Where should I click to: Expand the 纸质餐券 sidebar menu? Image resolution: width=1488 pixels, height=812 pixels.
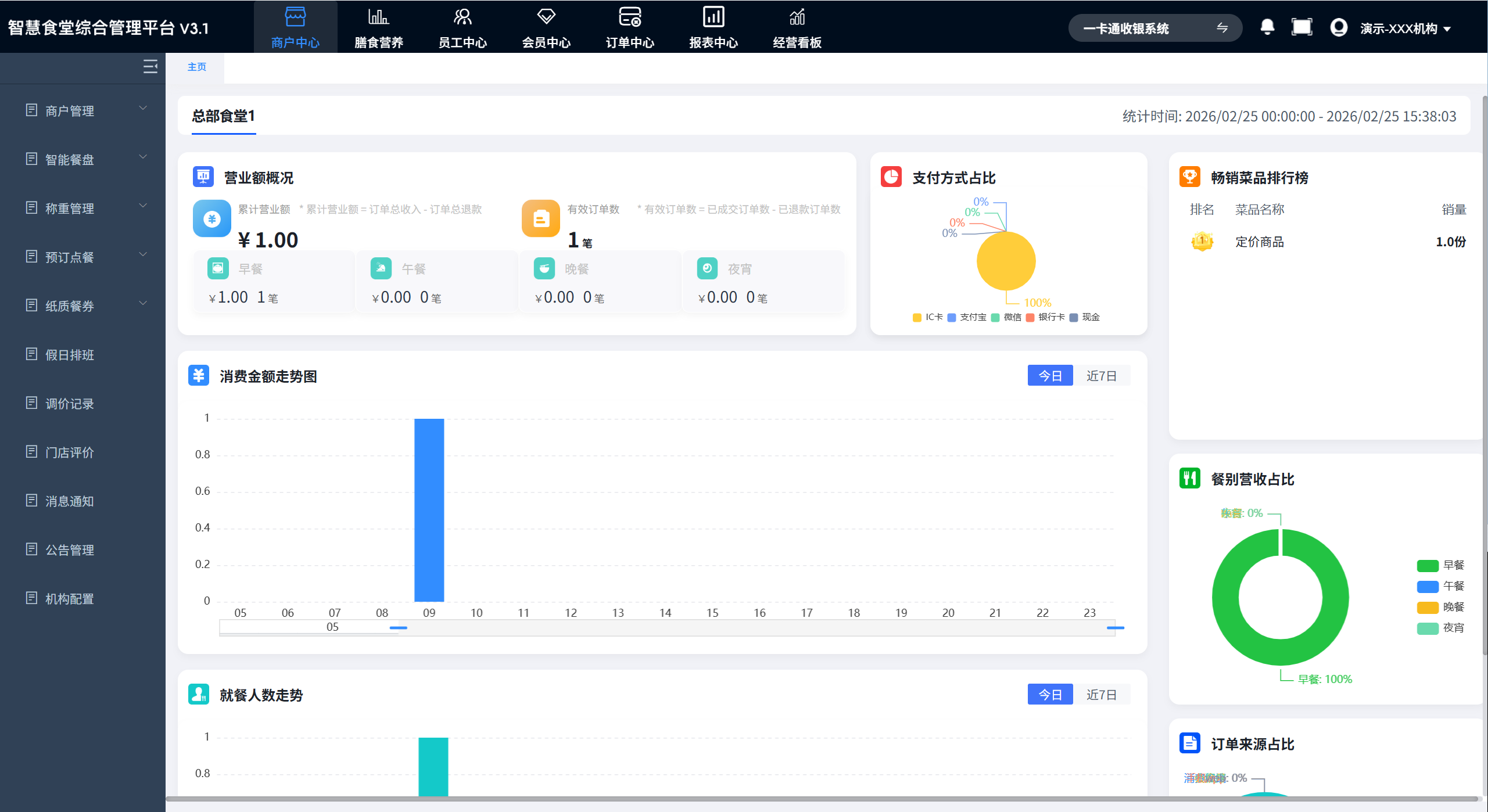point(83,306)
